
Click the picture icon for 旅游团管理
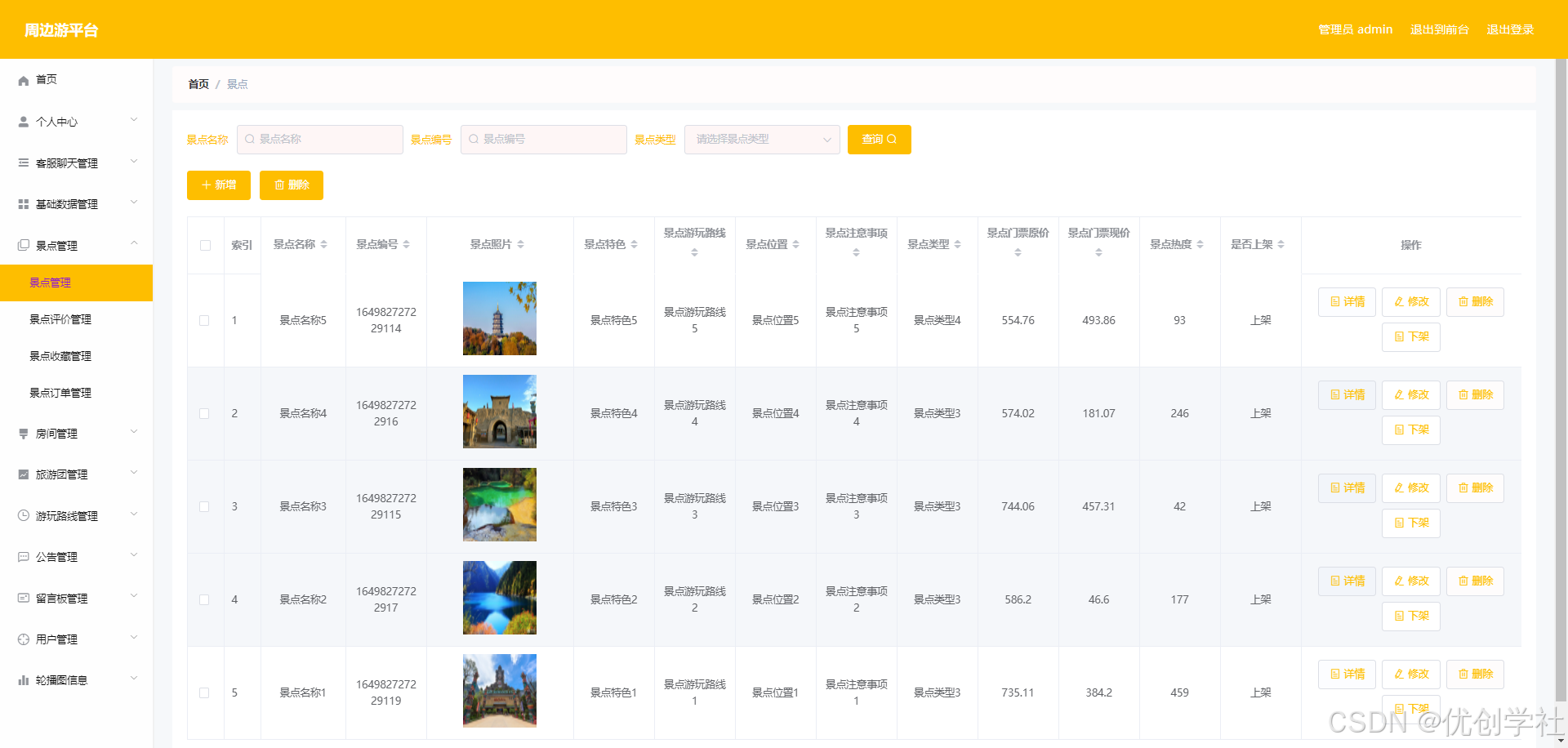[x=24, y=474]
